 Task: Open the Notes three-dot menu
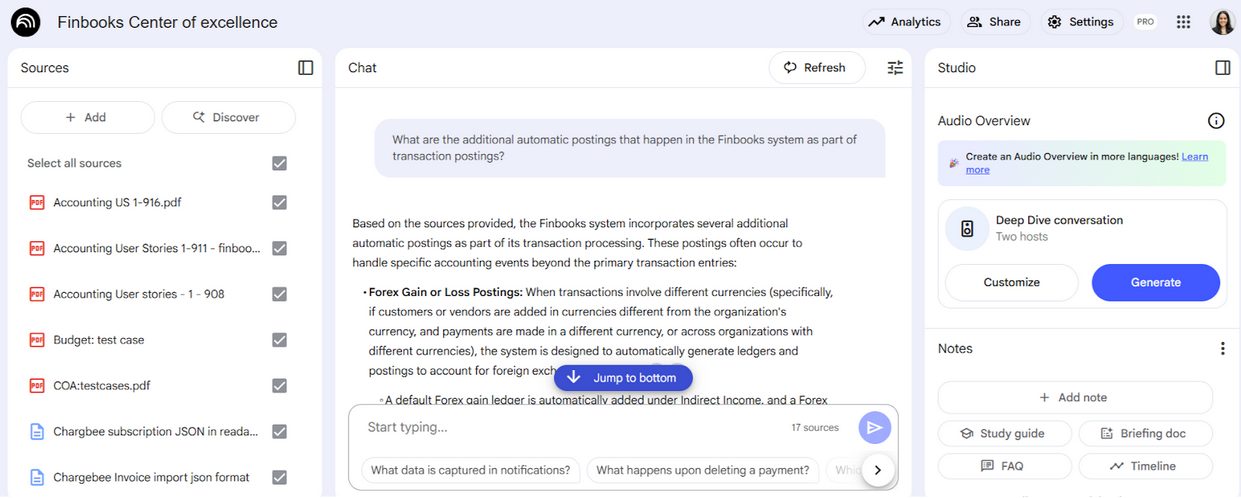click(1222, 349)
